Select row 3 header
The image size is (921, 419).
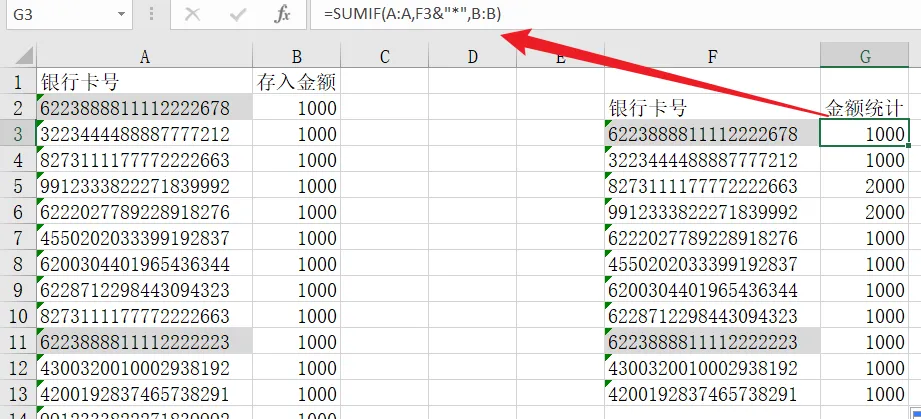(x=17, y=133)
